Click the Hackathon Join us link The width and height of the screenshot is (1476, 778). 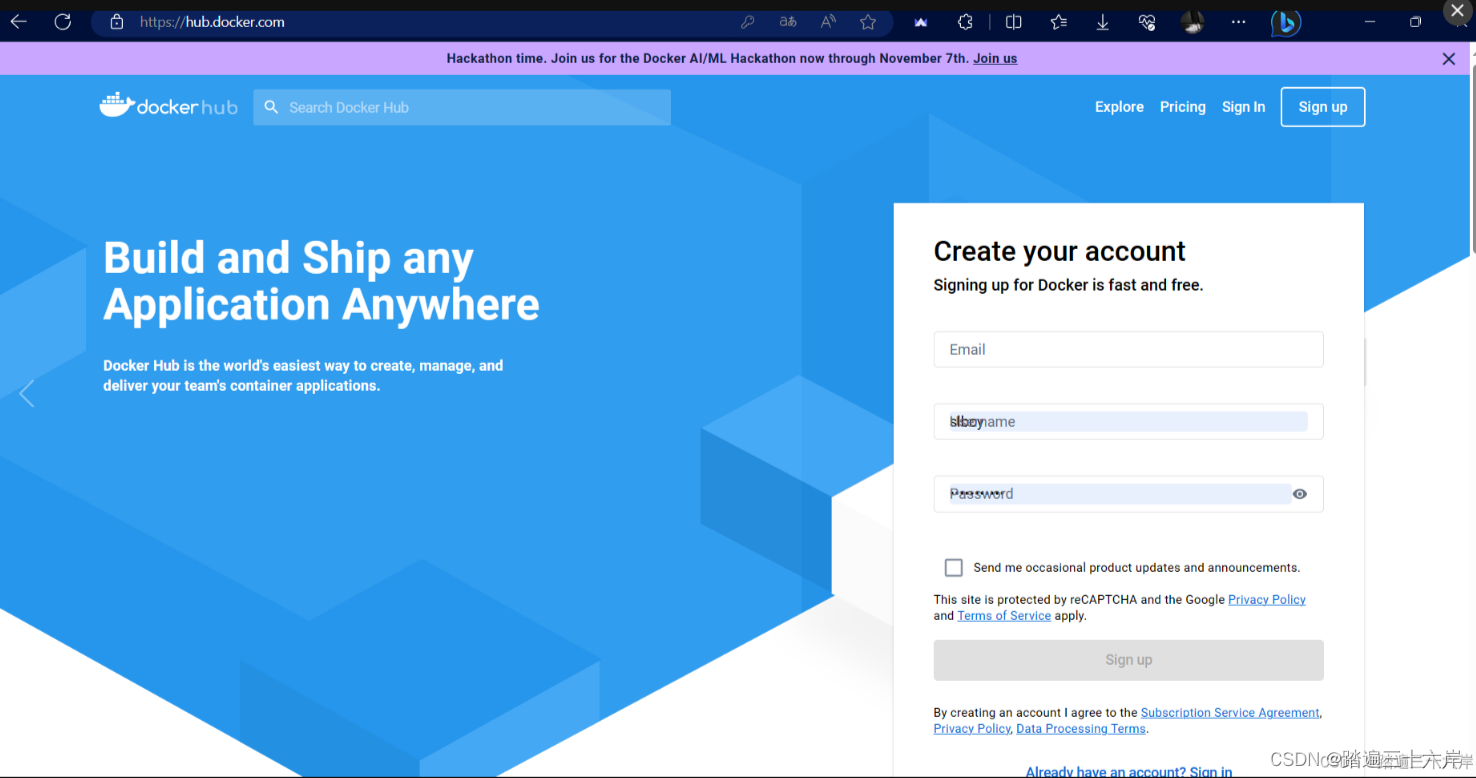point(994,58)
